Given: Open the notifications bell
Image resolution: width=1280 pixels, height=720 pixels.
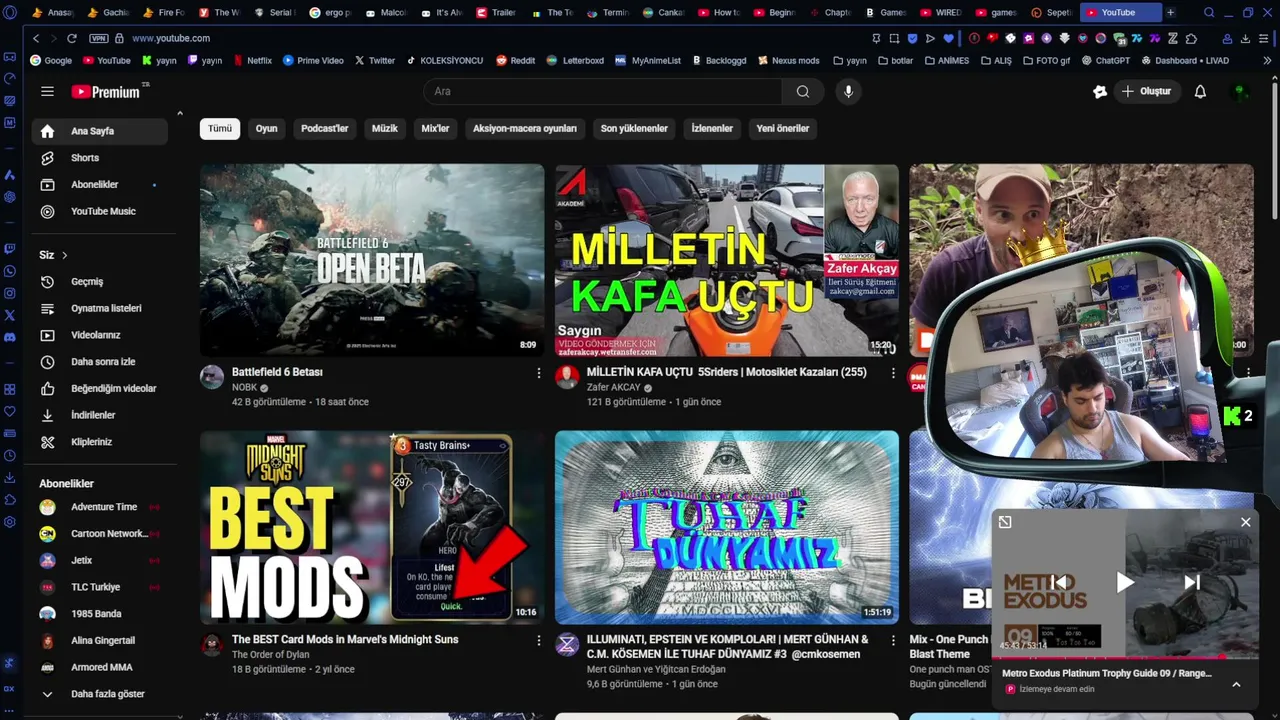Looking at the screenshot, I should coord(1200,91).
